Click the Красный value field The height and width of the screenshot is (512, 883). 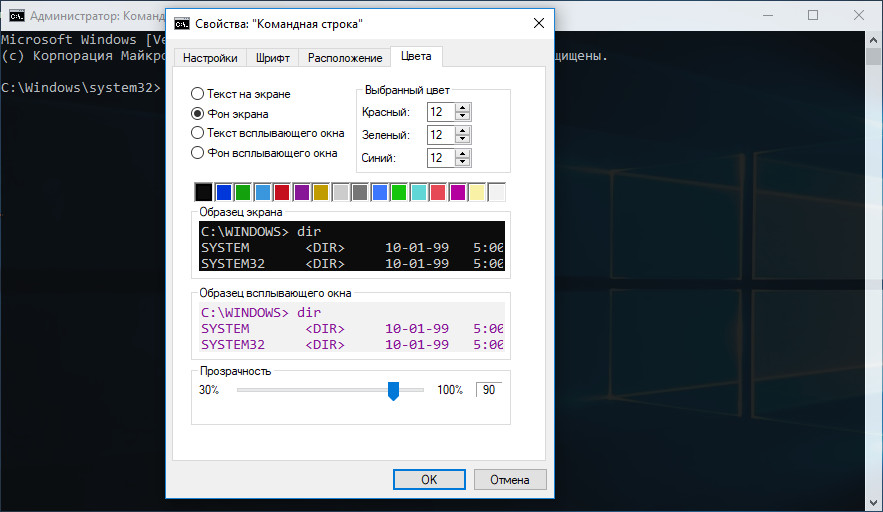coord(441,112)
